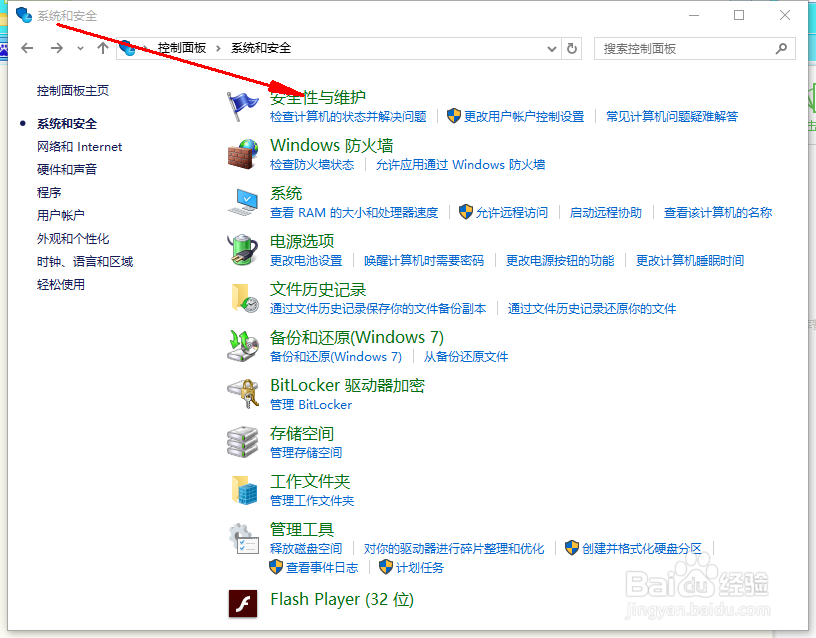The height and width of the screenshot is (638, 816).
Task: Go forward with the right arrow button
Action: (x=56, y=48)
